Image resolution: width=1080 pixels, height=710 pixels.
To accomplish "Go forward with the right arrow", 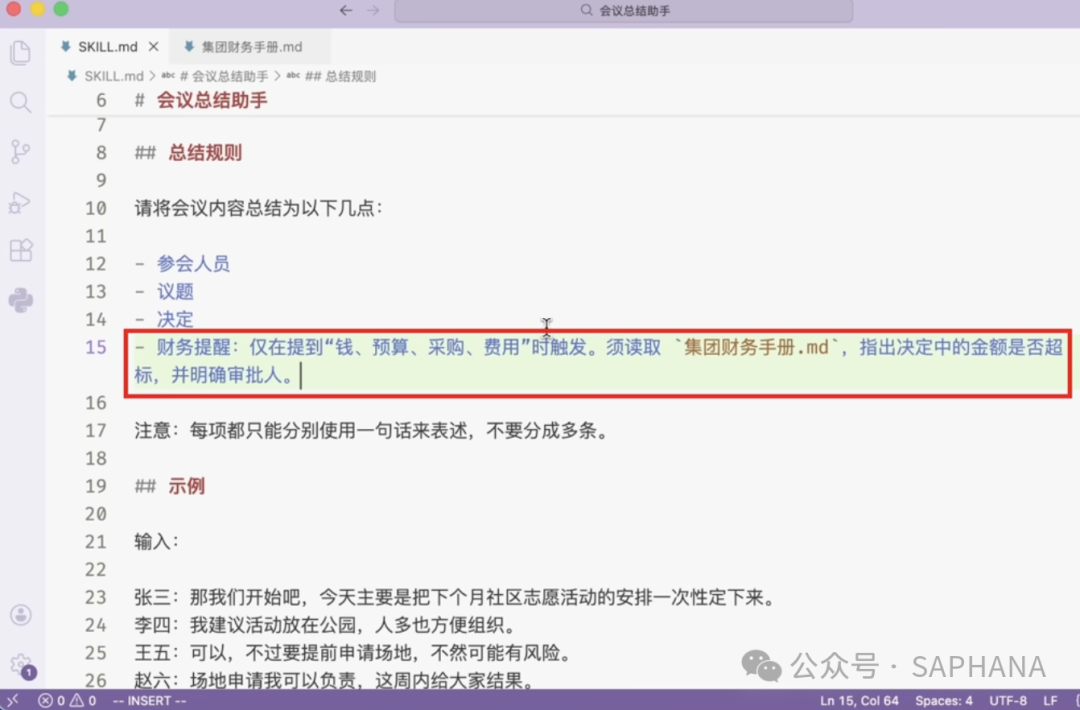I will coord(373,10).
